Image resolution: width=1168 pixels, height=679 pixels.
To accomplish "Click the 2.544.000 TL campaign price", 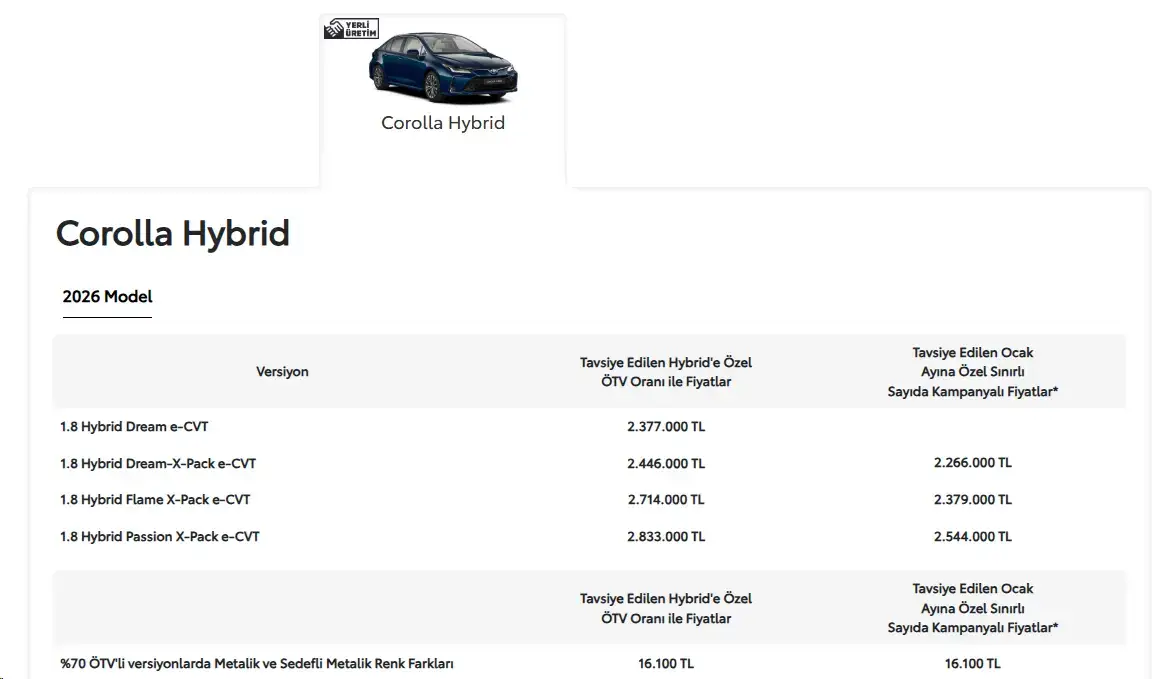I will [973, 536].
